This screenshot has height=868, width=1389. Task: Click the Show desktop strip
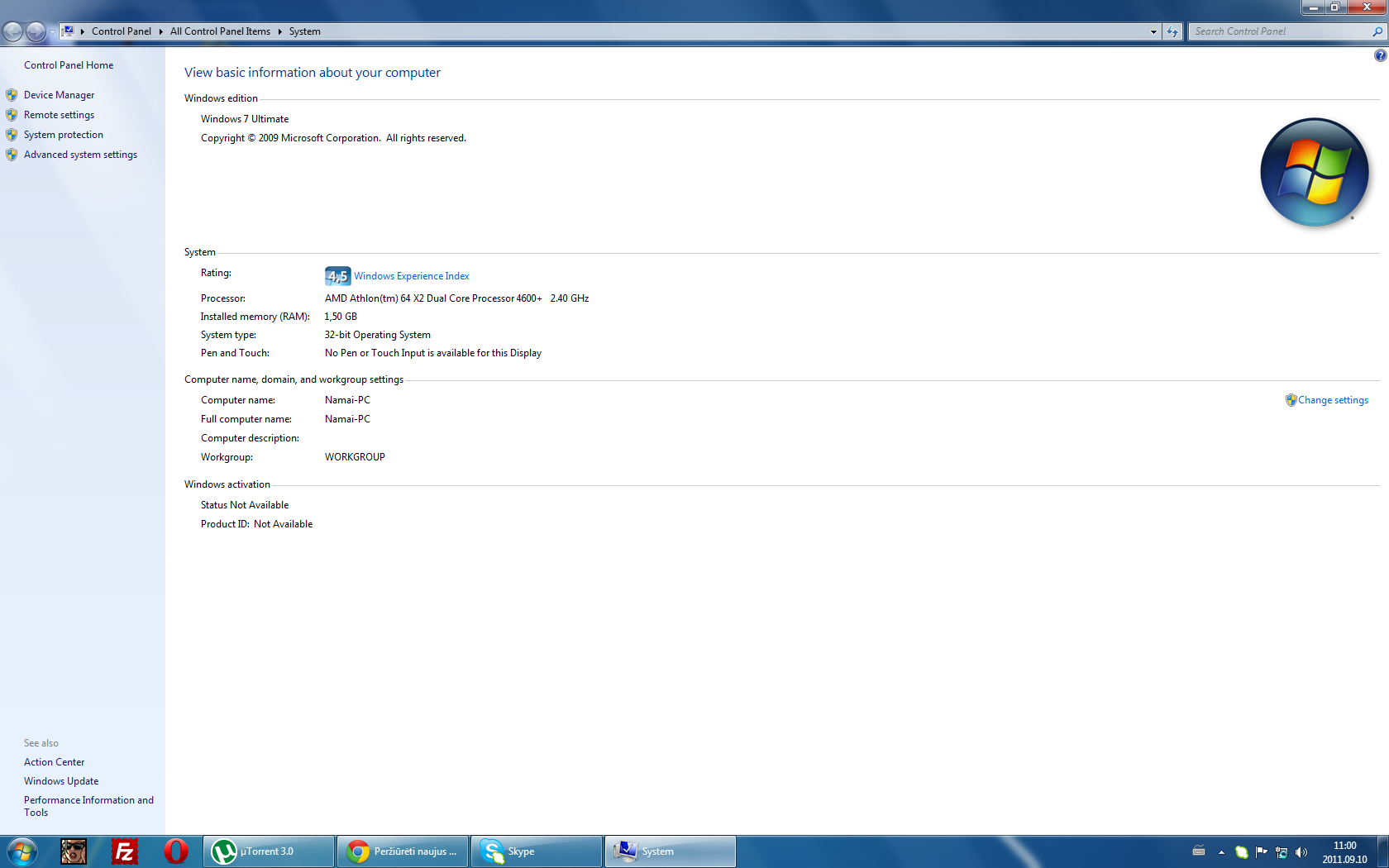(x=1382, y=851)
